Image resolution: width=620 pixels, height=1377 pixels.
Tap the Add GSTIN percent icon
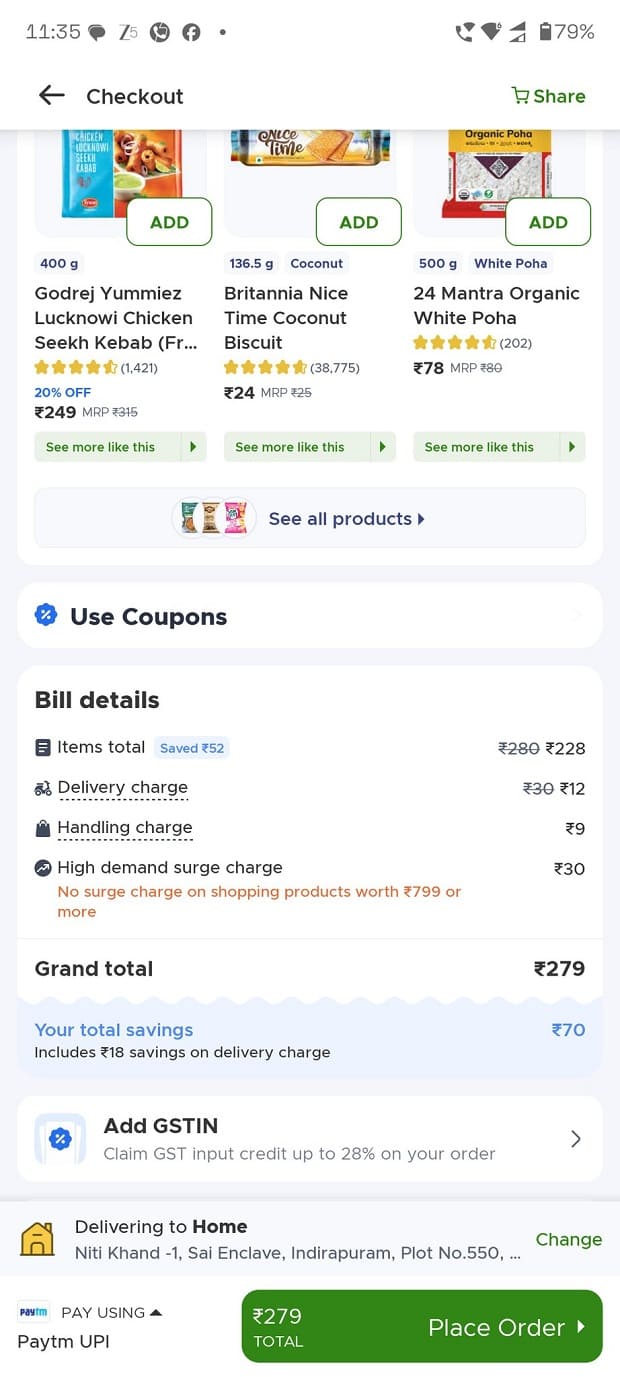(60, 1139)
